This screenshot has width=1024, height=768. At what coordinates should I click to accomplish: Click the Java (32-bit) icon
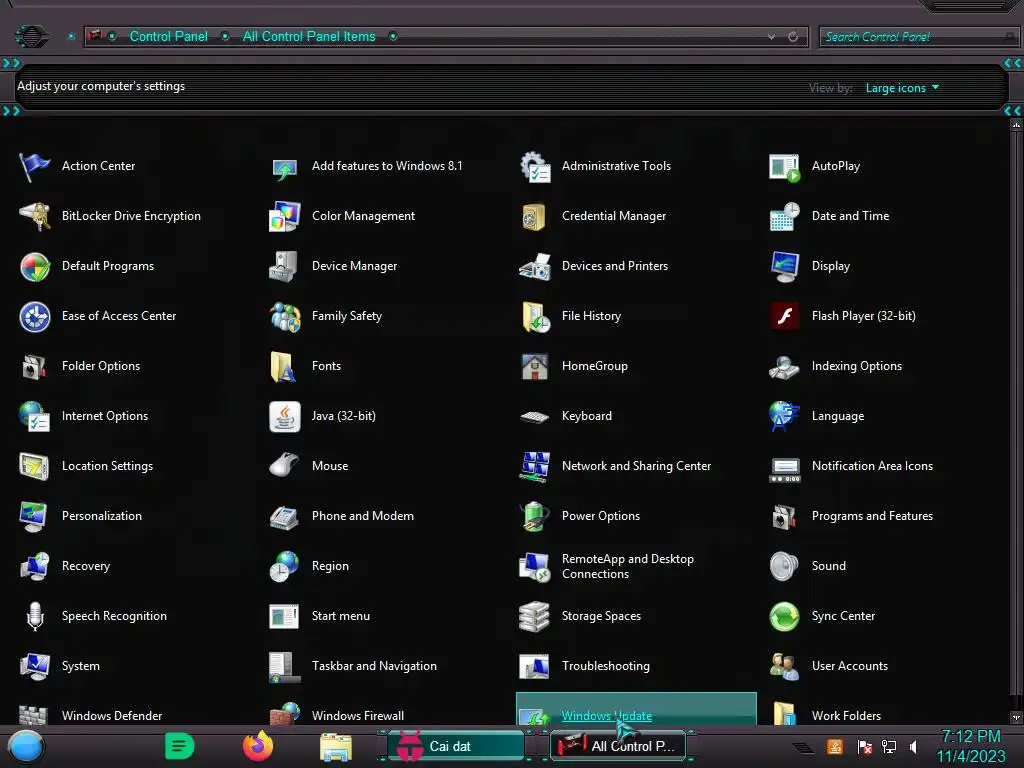[x=285, y=417]
